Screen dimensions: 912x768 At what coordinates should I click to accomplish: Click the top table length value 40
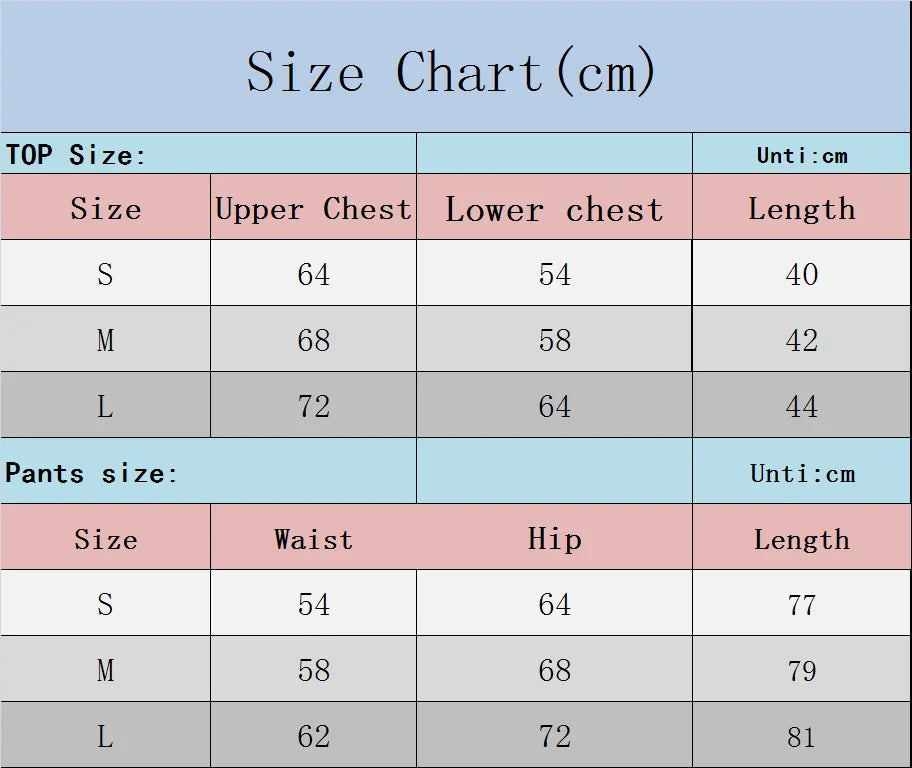(x=802, y=274)
